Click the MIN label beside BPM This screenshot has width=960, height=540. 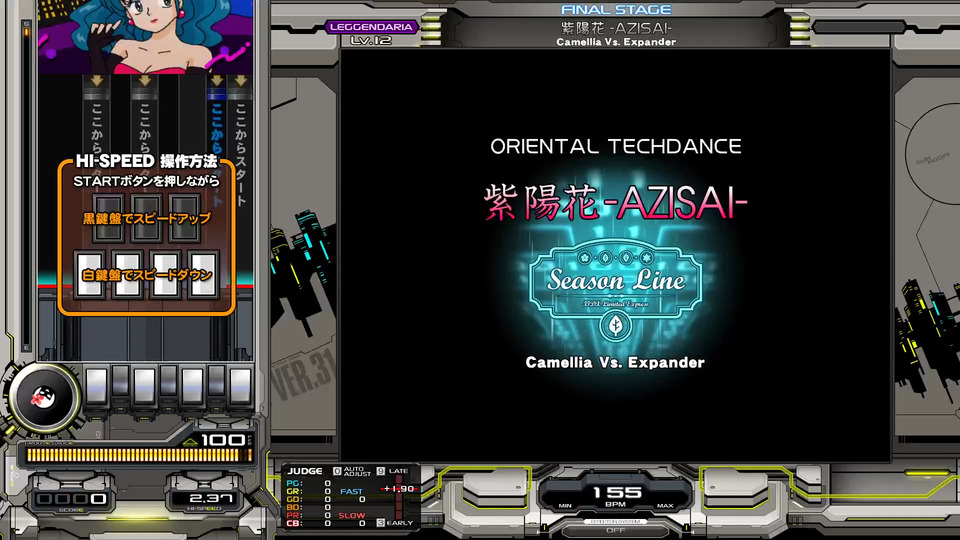click(565, 506)
